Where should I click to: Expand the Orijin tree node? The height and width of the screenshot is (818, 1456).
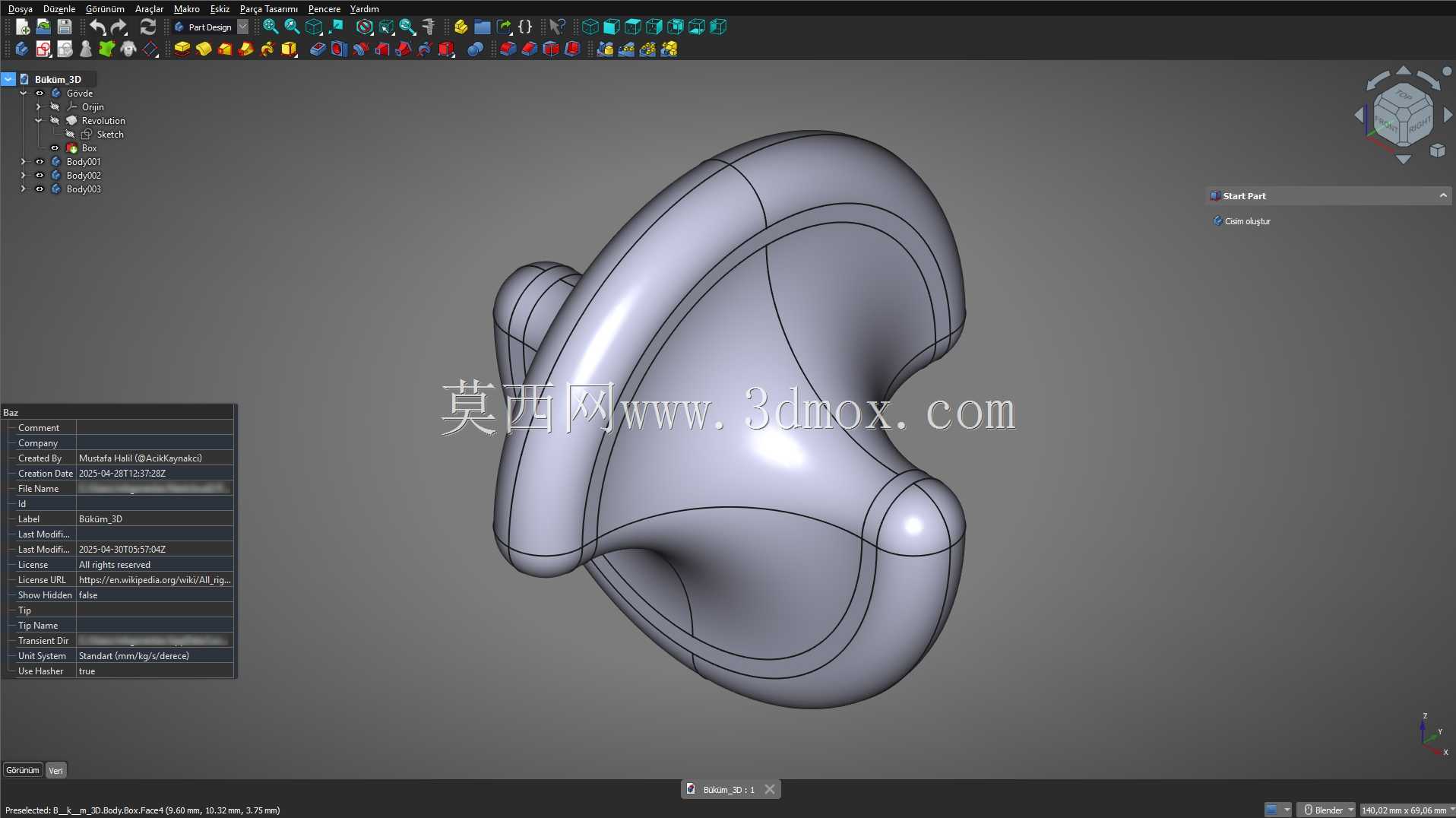(38, 107)
